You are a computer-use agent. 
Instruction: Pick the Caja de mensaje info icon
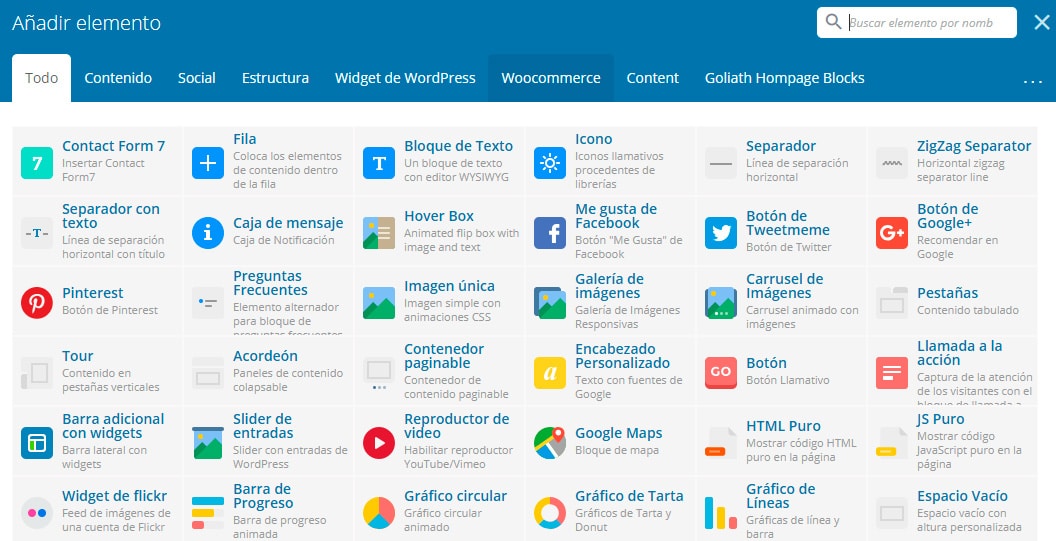[x=208, y=233]
